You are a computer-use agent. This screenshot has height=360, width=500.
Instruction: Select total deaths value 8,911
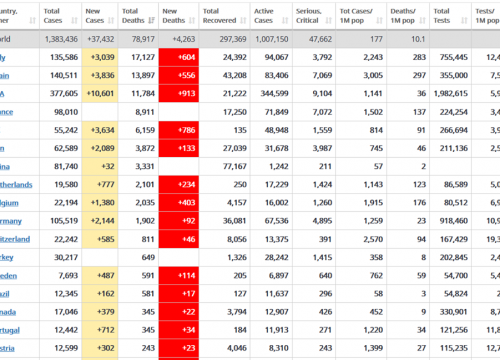coord(145,112)
